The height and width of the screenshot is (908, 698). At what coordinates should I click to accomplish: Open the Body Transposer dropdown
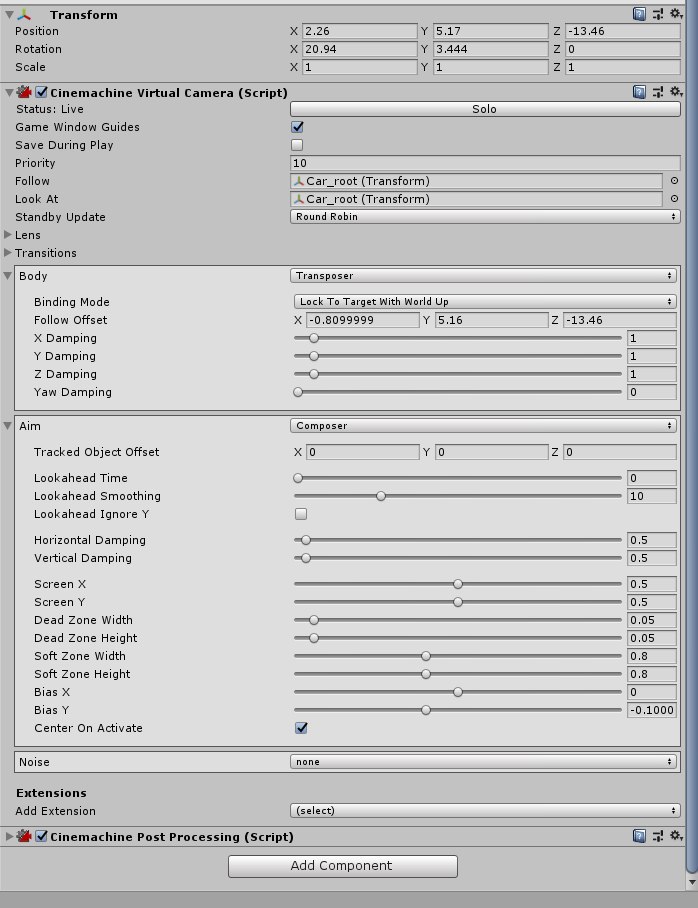click(x=483, y=276)
